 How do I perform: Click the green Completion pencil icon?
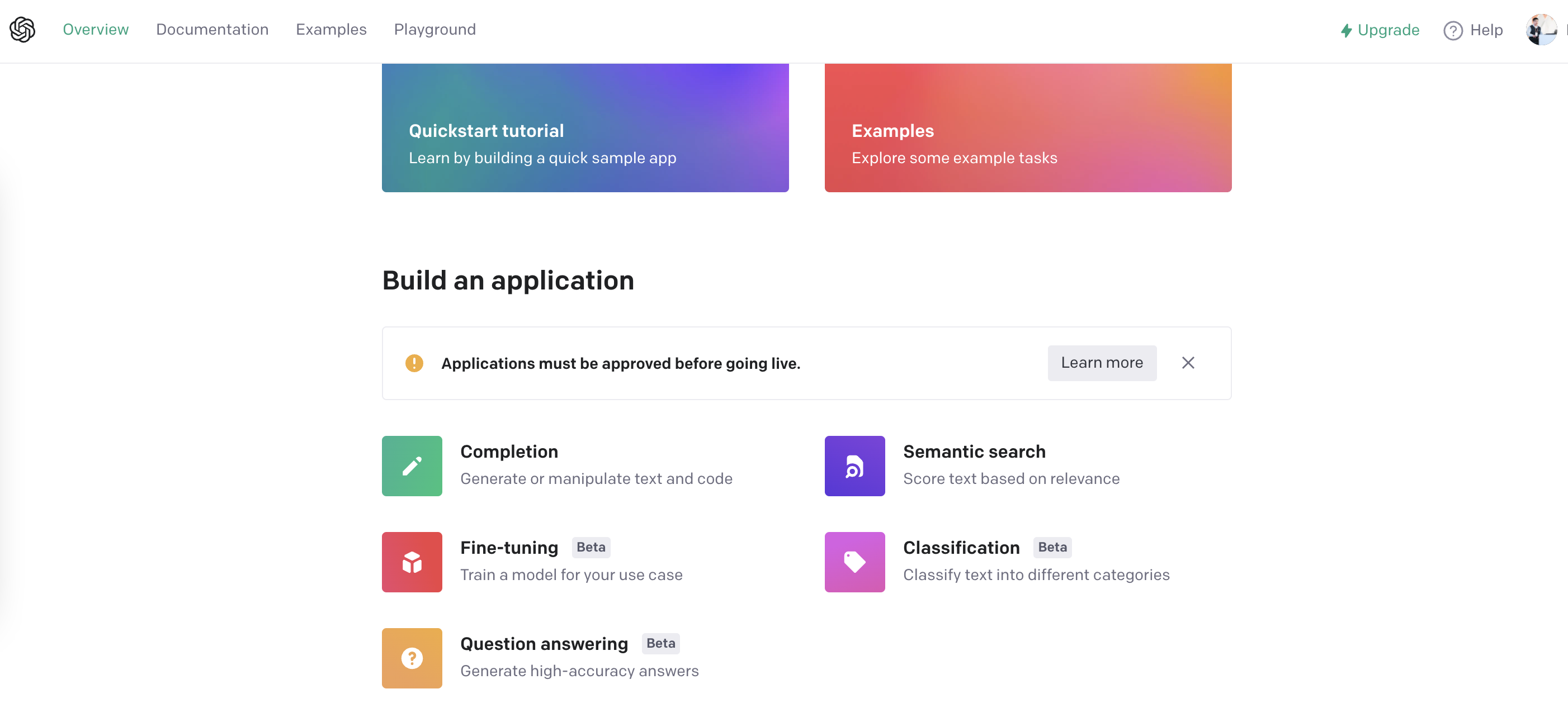coord(412,466)
